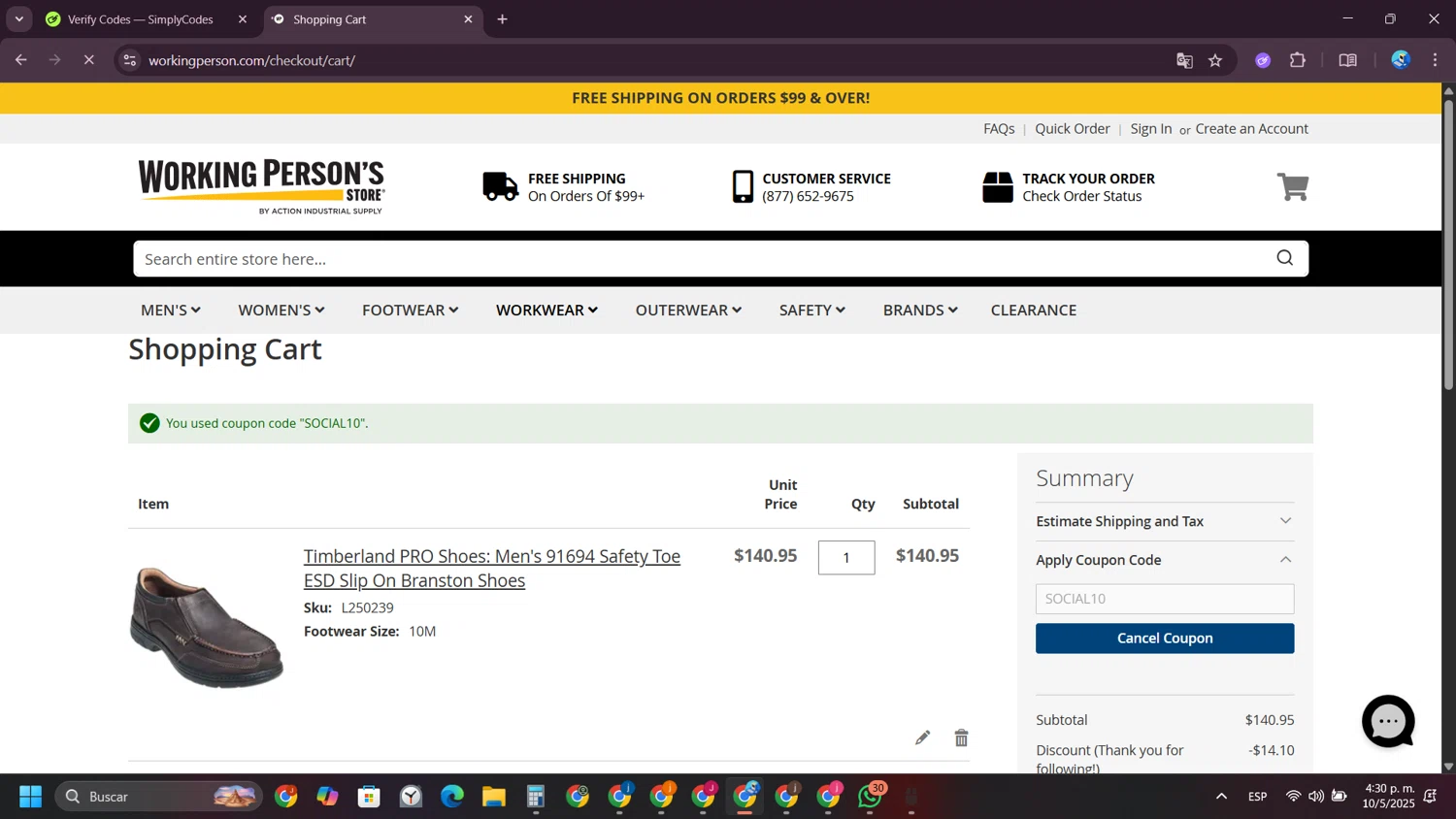
Task: Open WhatsApp from the taskbar
Action: (x=871, y=797)
